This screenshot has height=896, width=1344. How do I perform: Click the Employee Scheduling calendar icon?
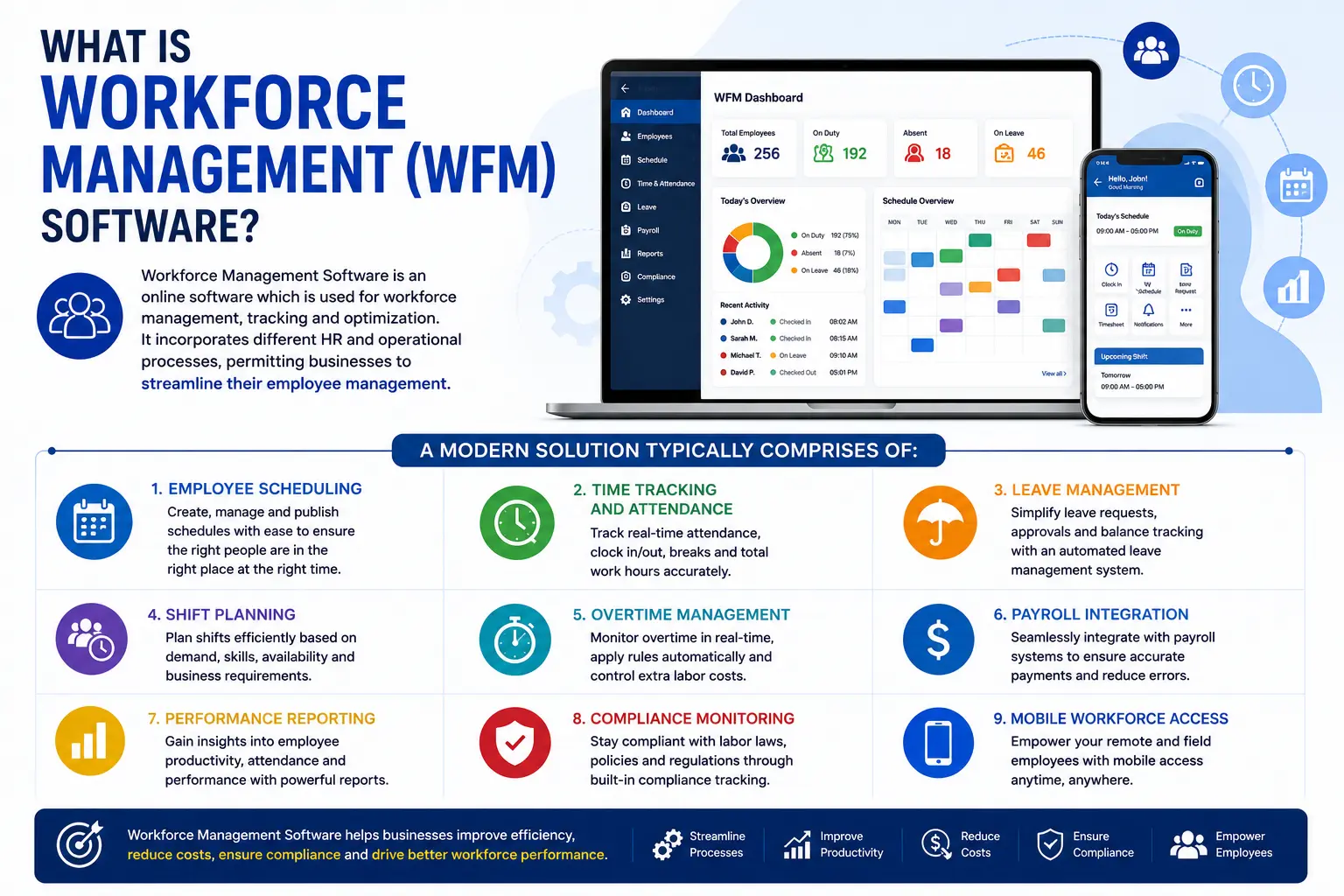94,522
